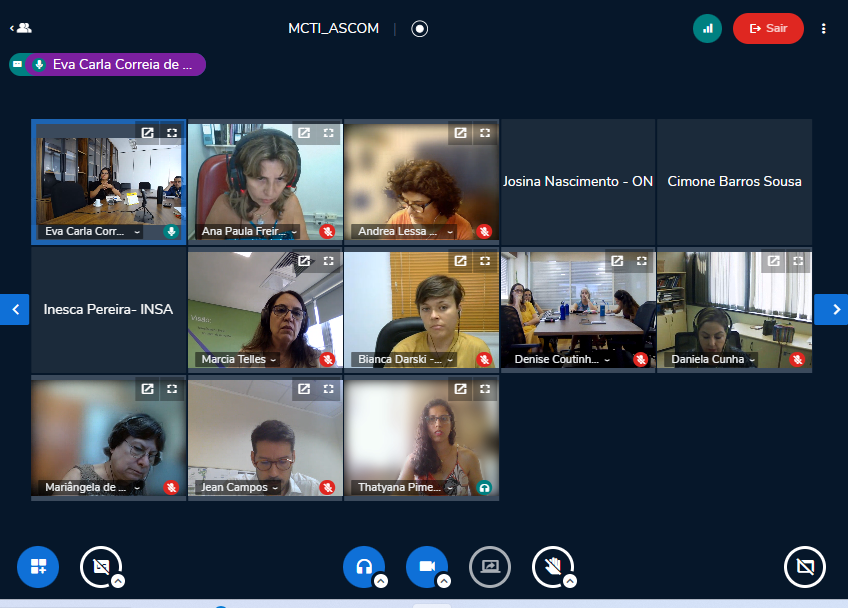Go to the next page of webcams

830,310
